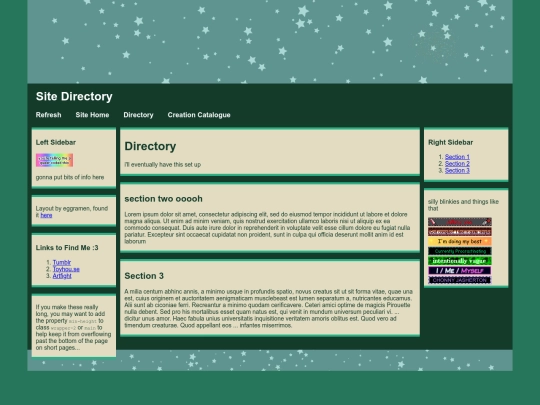Click "silly blinkies and things like that" text

point(463,205)
